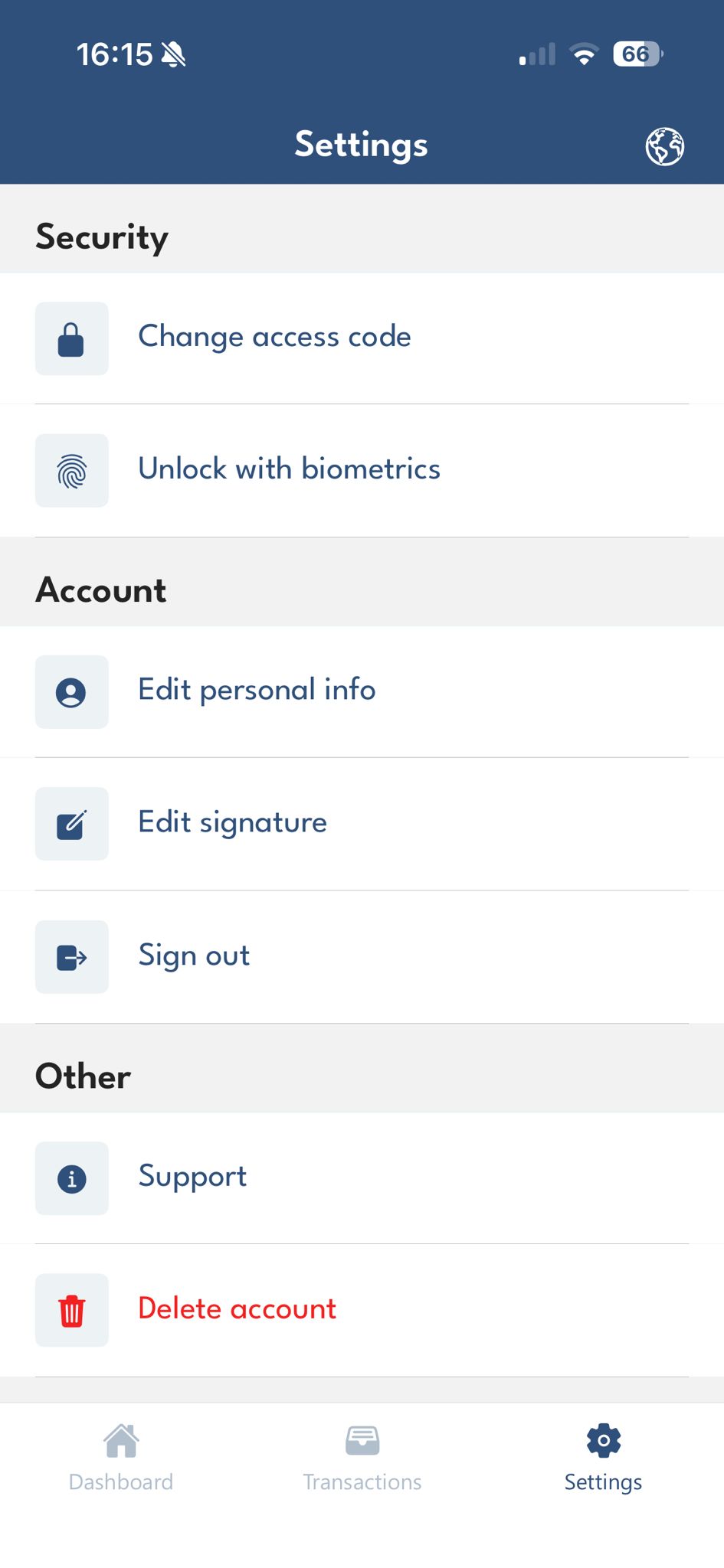This screenshot has width=724, height=1568.
Task: Tap the fingerprint icon for biometric unlock
Action: point(71,469)
